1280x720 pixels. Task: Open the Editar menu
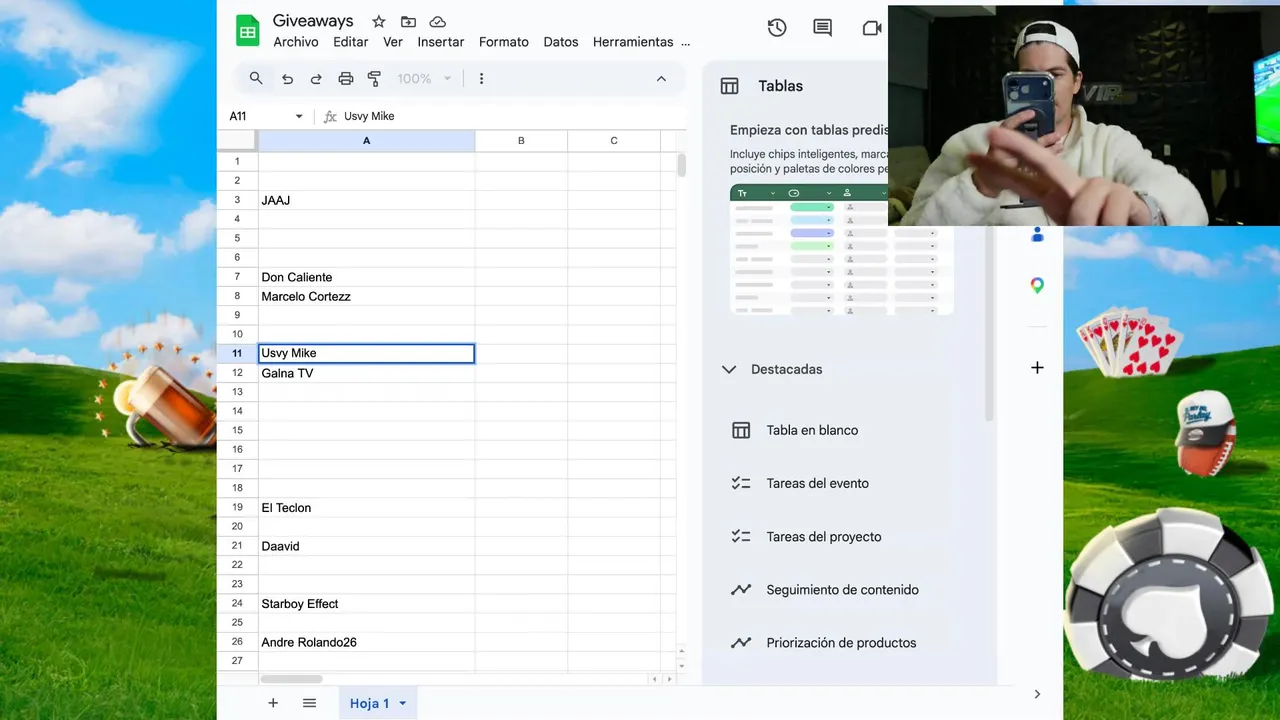coord(351,42)
